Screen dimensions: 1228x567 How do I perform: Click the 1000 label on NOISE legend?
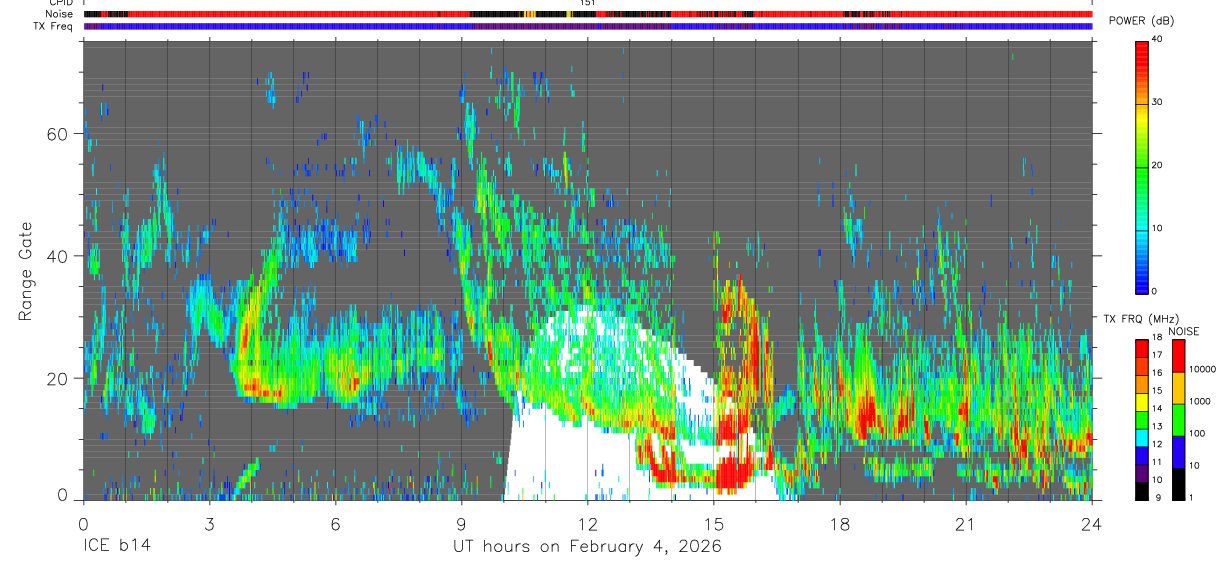point(1199,401)
